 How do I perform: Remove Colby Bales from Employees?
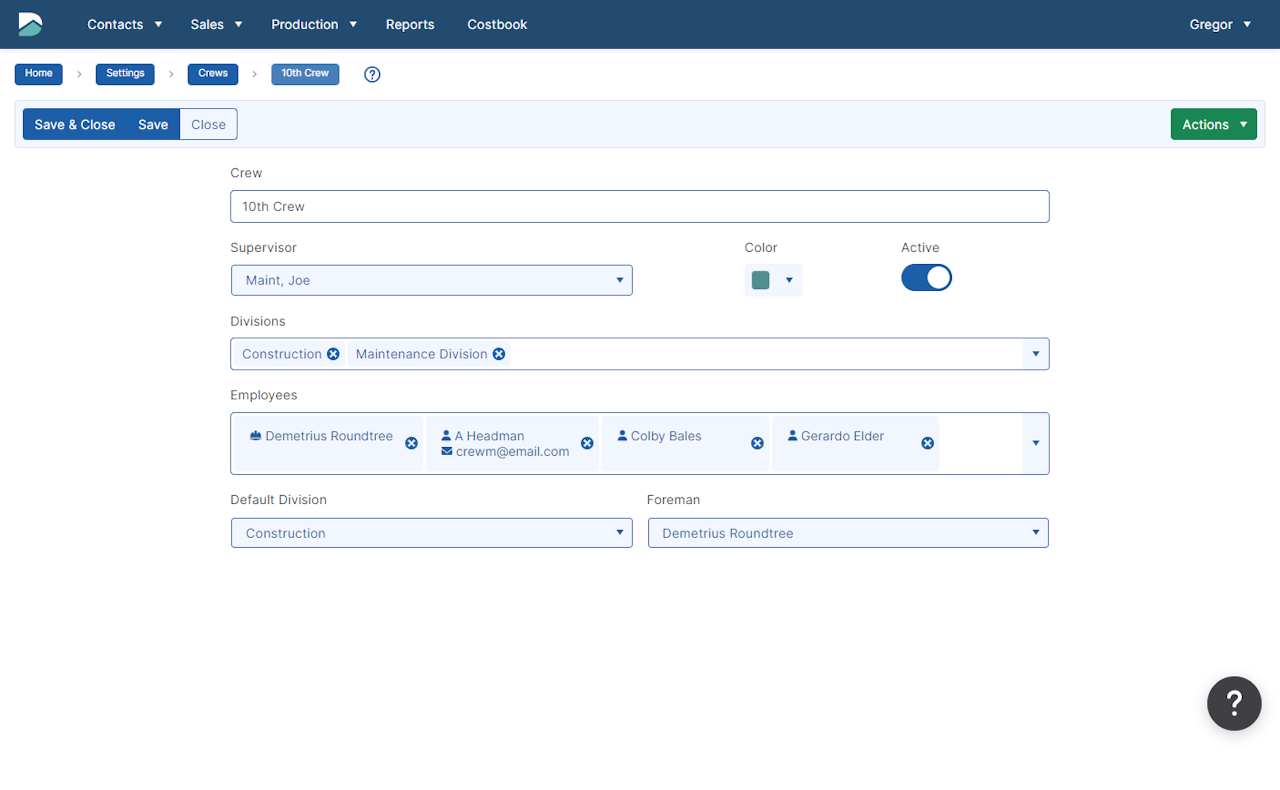point(757,443)
